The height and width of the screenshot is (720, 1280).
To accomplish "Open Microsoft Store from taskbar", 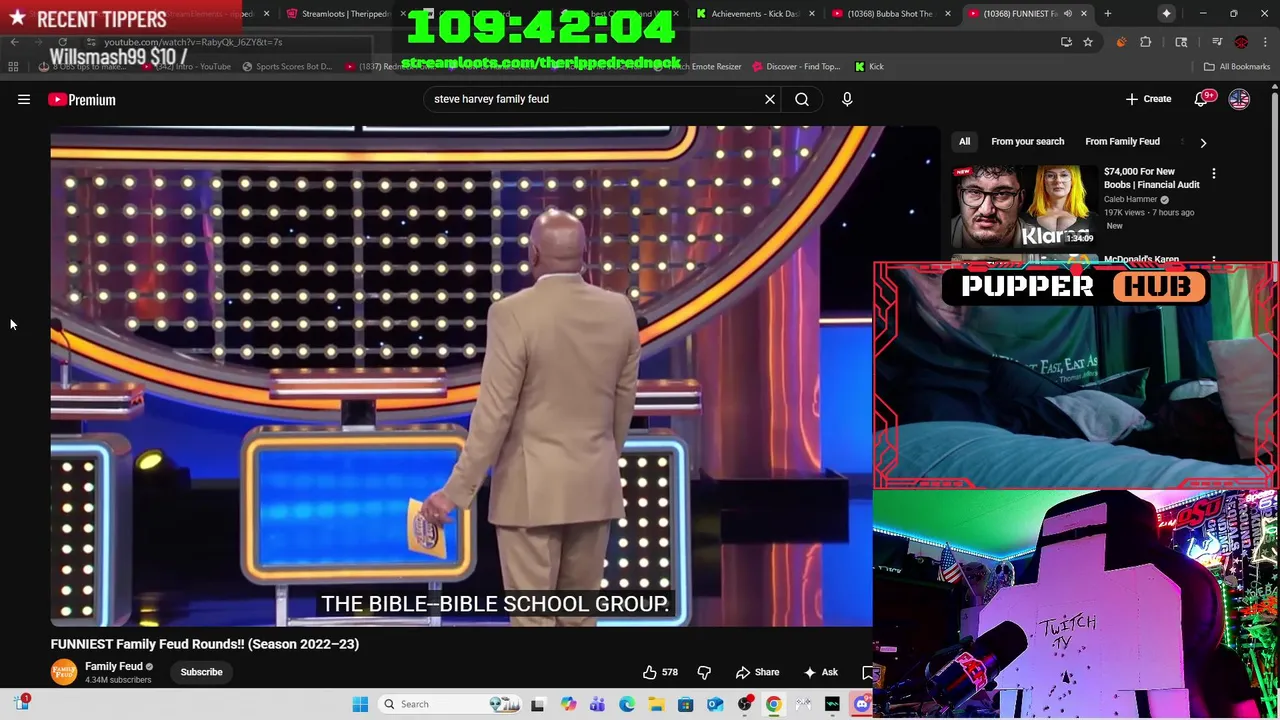I will pyautogui.click(x=685, y=704).
